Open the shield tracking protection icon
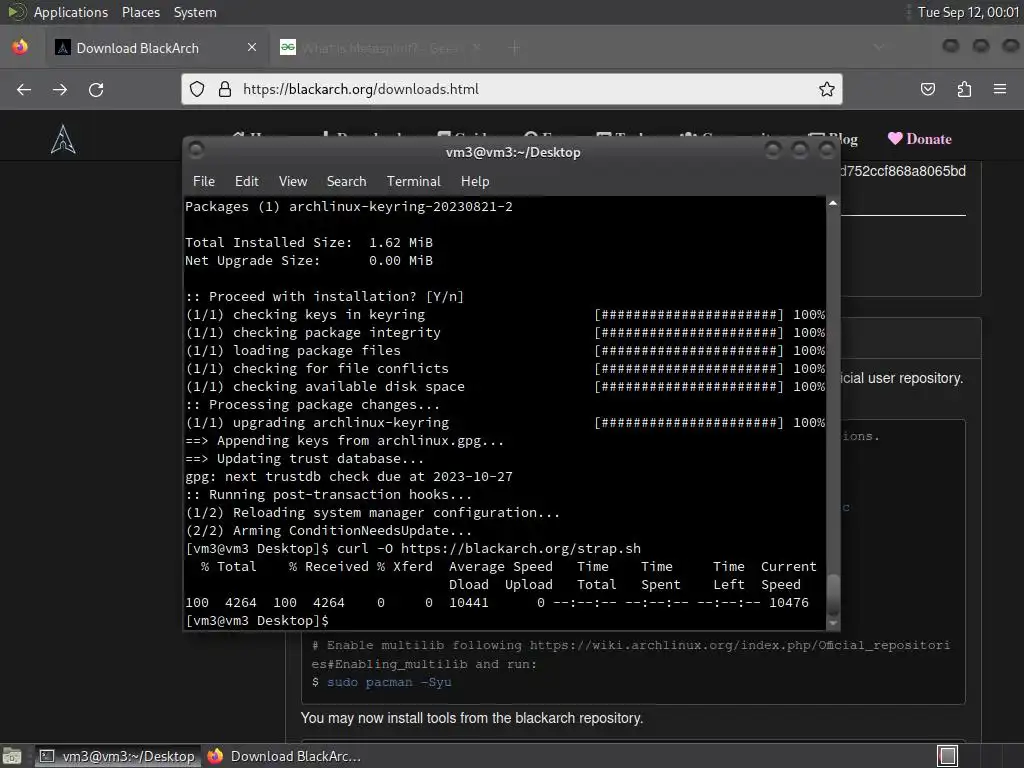 pos(197,89)
